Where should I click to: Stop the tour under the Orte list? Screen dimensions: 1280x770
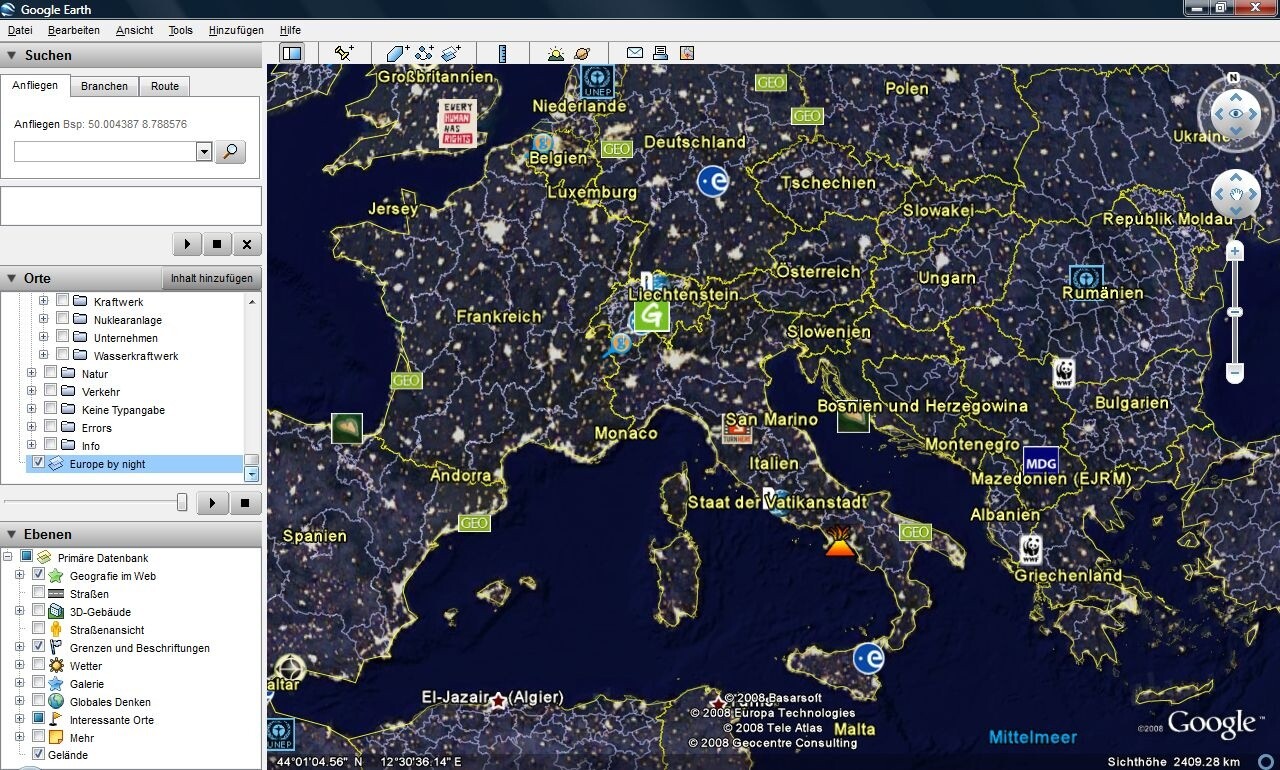[246, 503]
